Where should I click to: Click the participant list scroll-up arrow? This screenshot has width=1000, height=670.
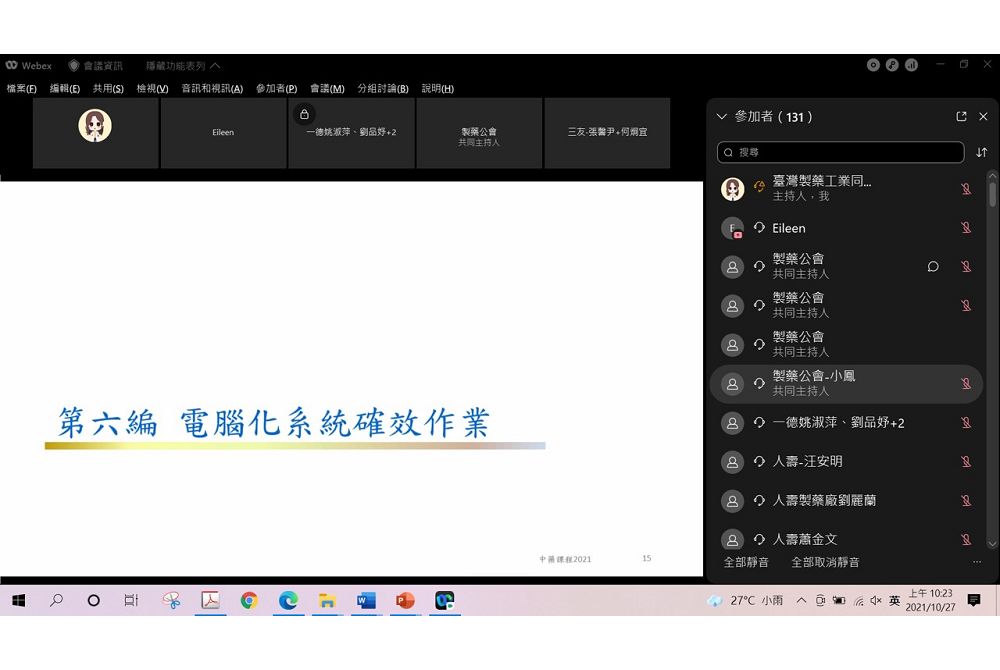click(x=992, y=175)
